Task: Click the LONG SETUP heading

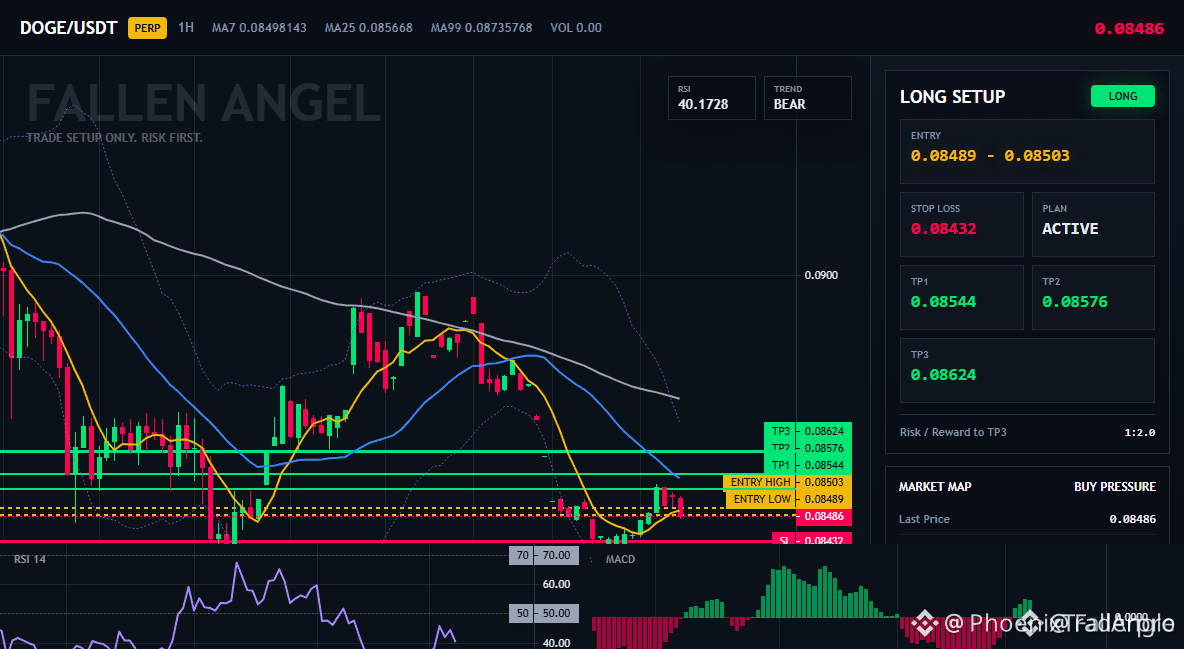Action: (952, 97)
